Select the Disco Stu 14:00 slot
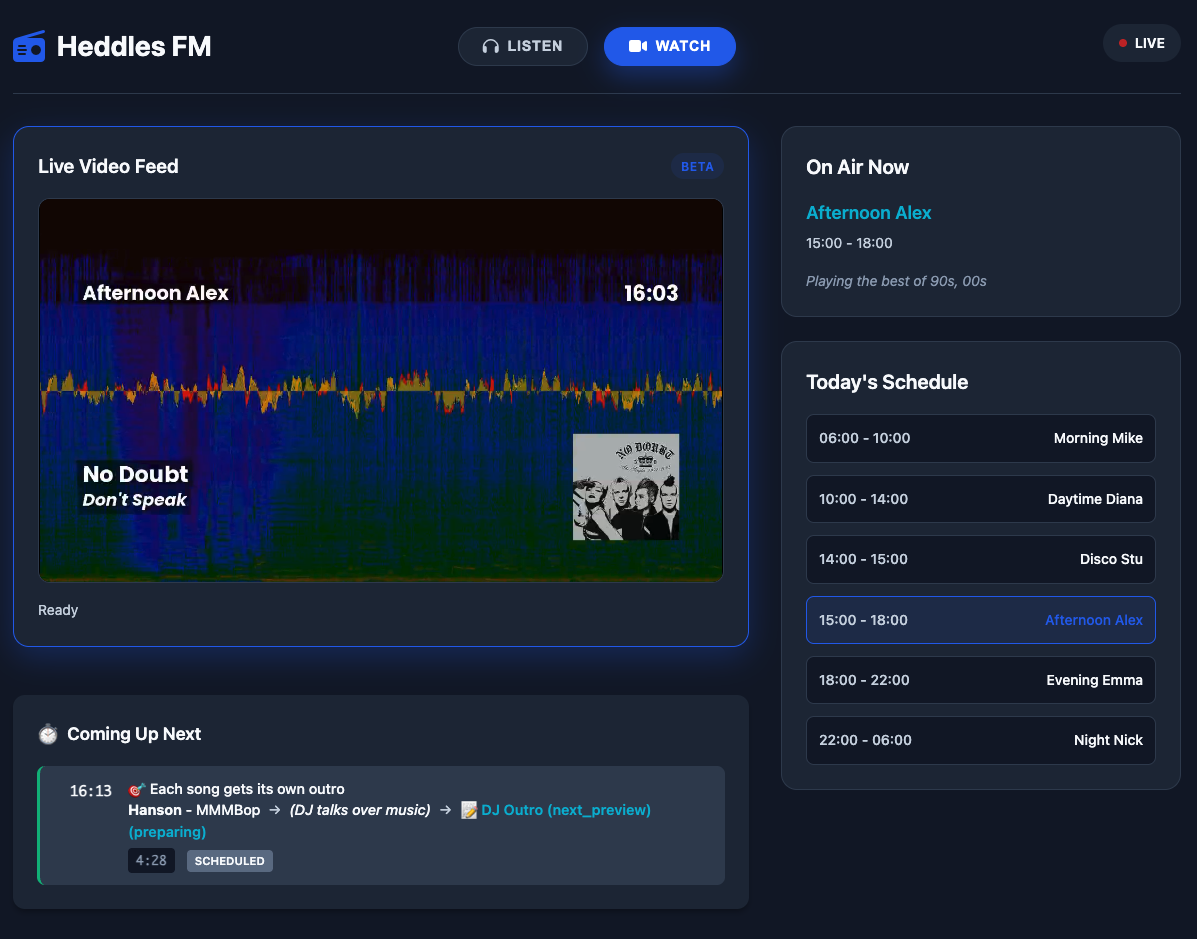1197x939 pixels. [980, 559]
